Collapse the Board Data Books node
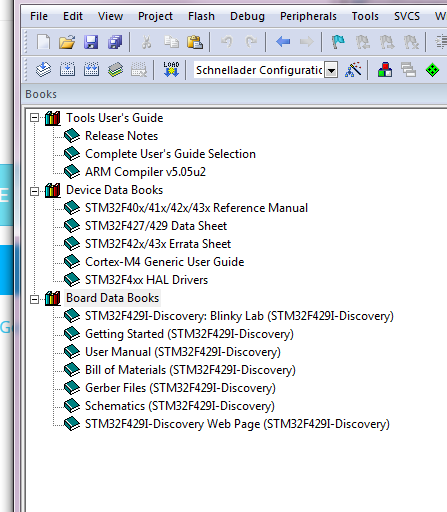Viewport: 447px width, 512px height. coord(34,299)
